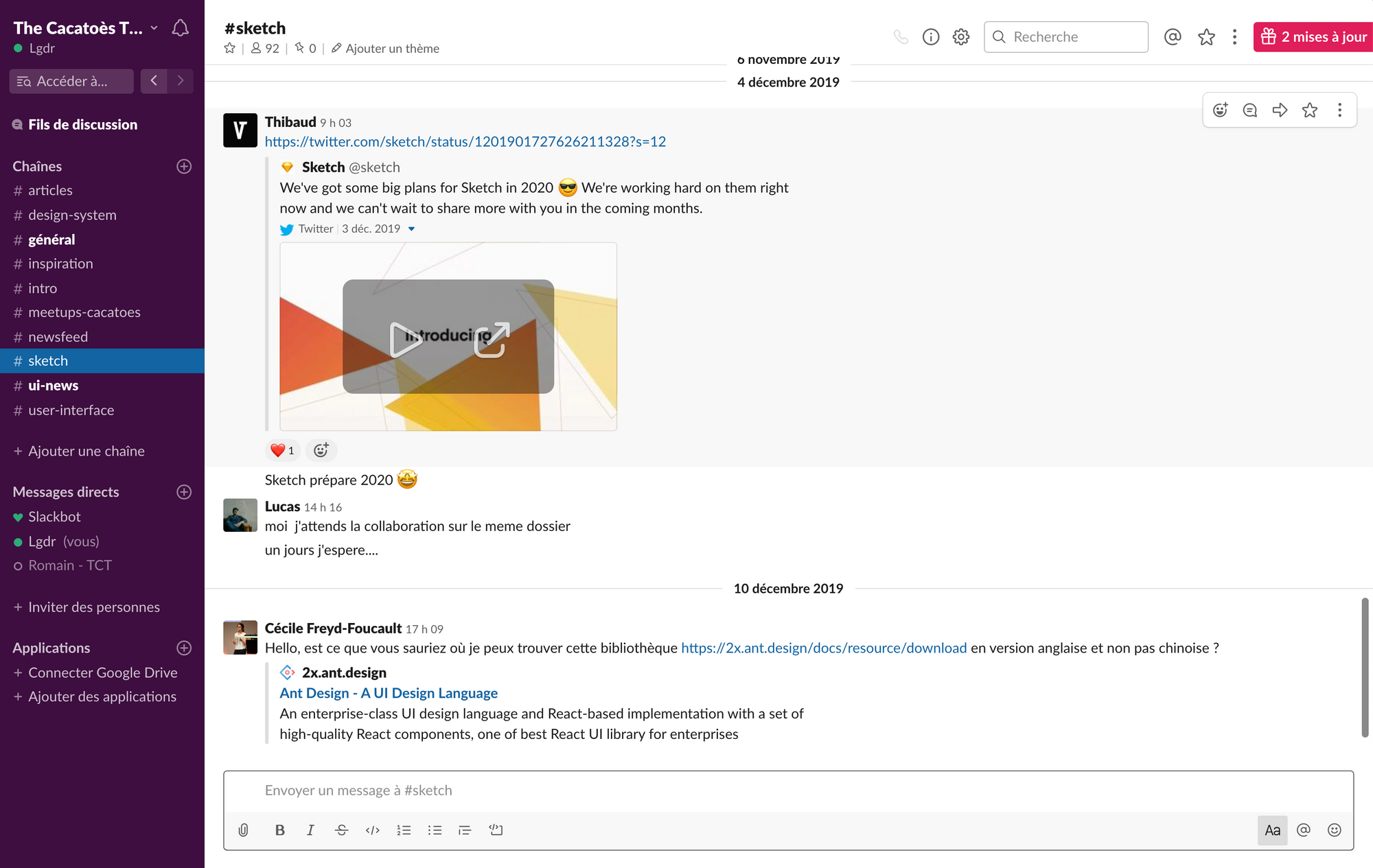This screenshot has width=1373, height=868.
Task: Start a call with phone icon
Action: (x=901, y=37)
